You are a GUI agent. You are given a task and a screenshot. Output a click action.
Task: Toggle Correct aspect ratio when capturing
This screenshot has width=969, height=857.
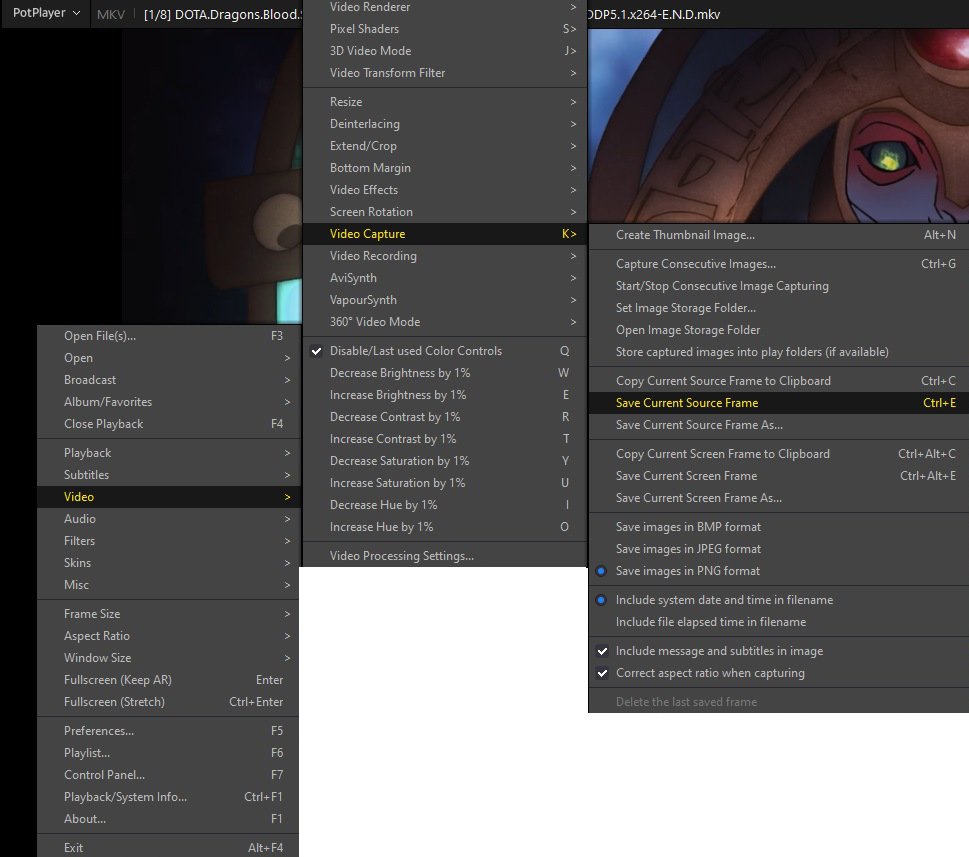pos(779,673)
